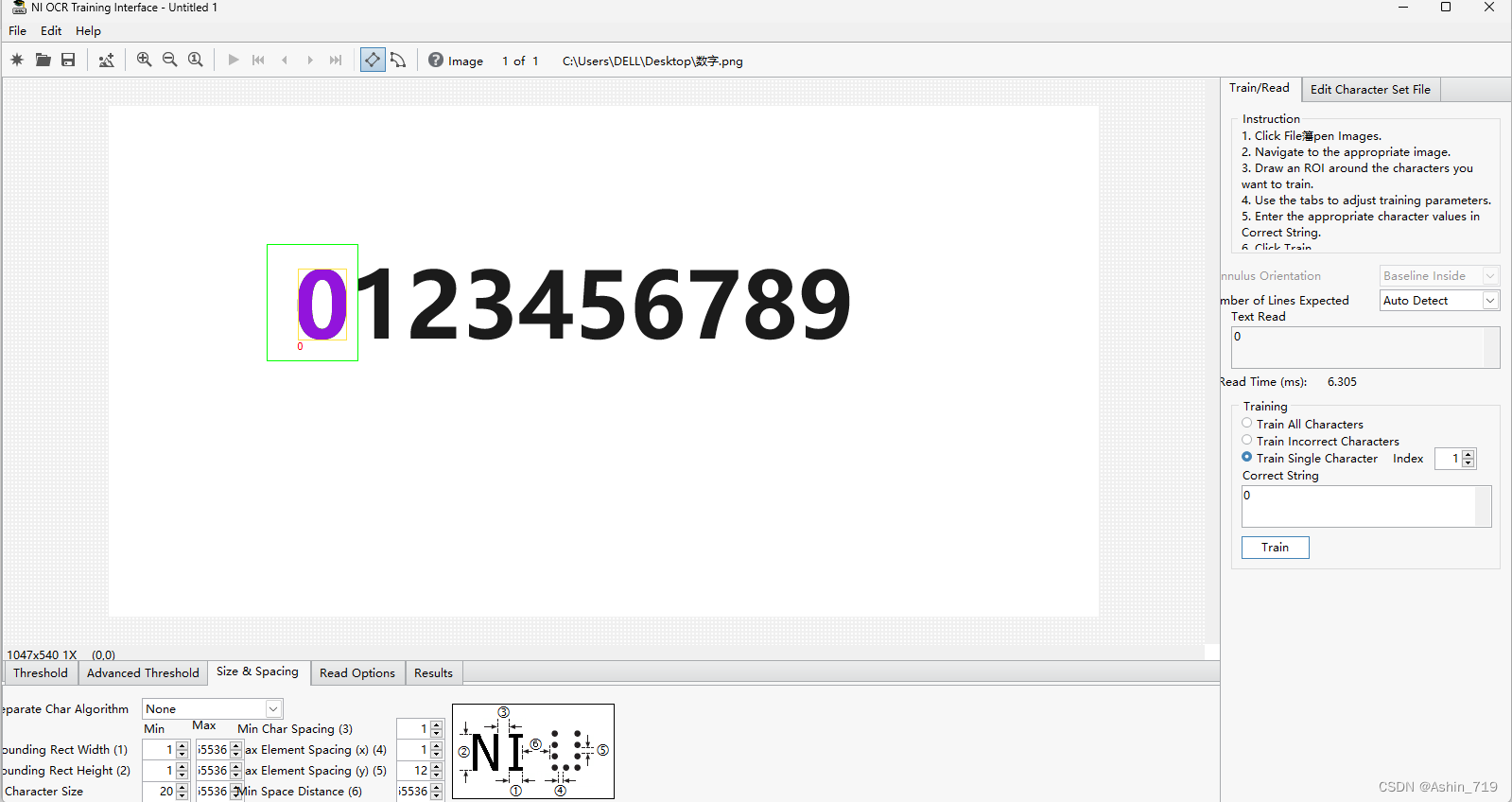Save the character set with the floppy icon
The width and height of the screenshot is (1512, 802).
point(68,60)
